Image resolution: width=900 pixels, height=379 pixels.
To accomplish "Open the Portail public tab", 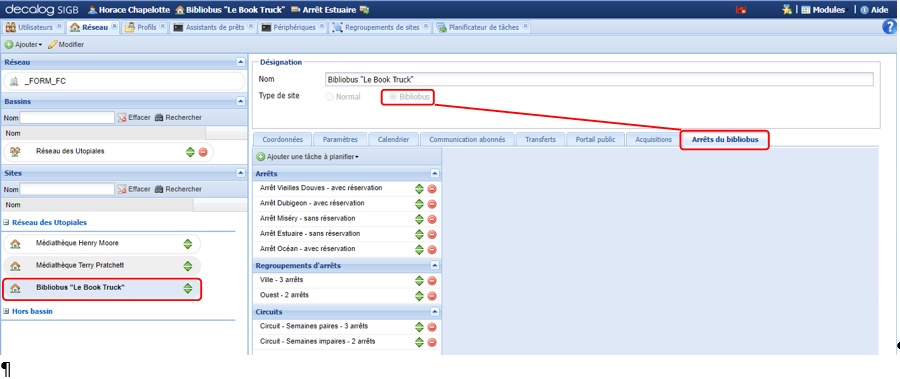I will 595,140.
